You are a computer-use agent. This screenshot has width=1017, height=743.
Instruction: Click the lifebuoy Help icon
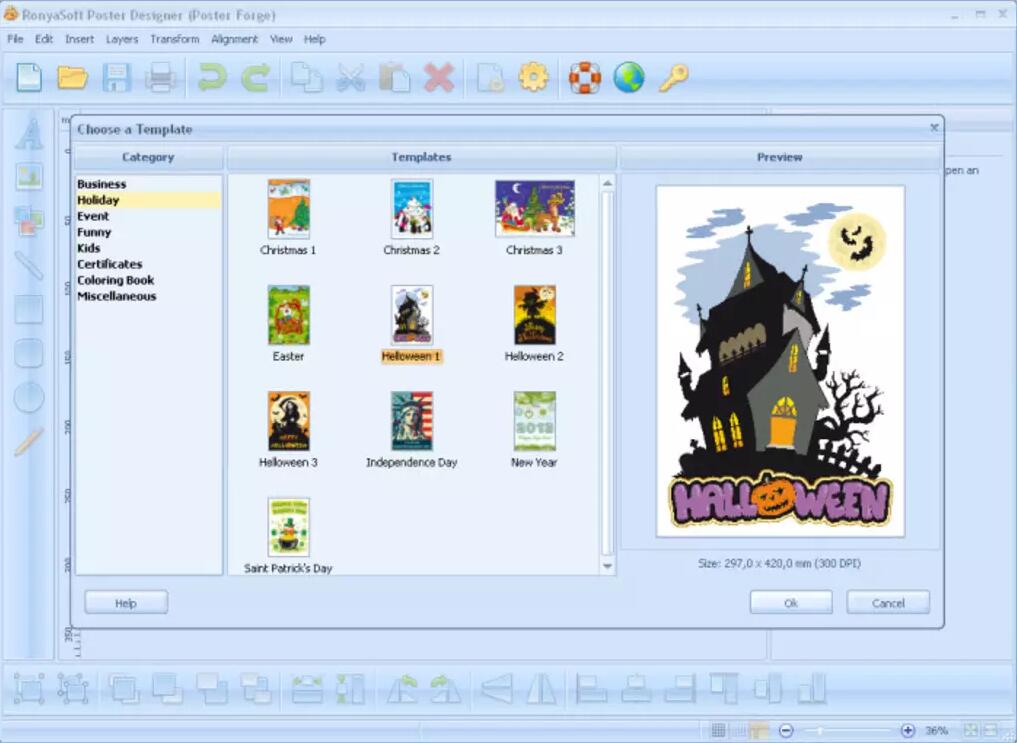585,78
